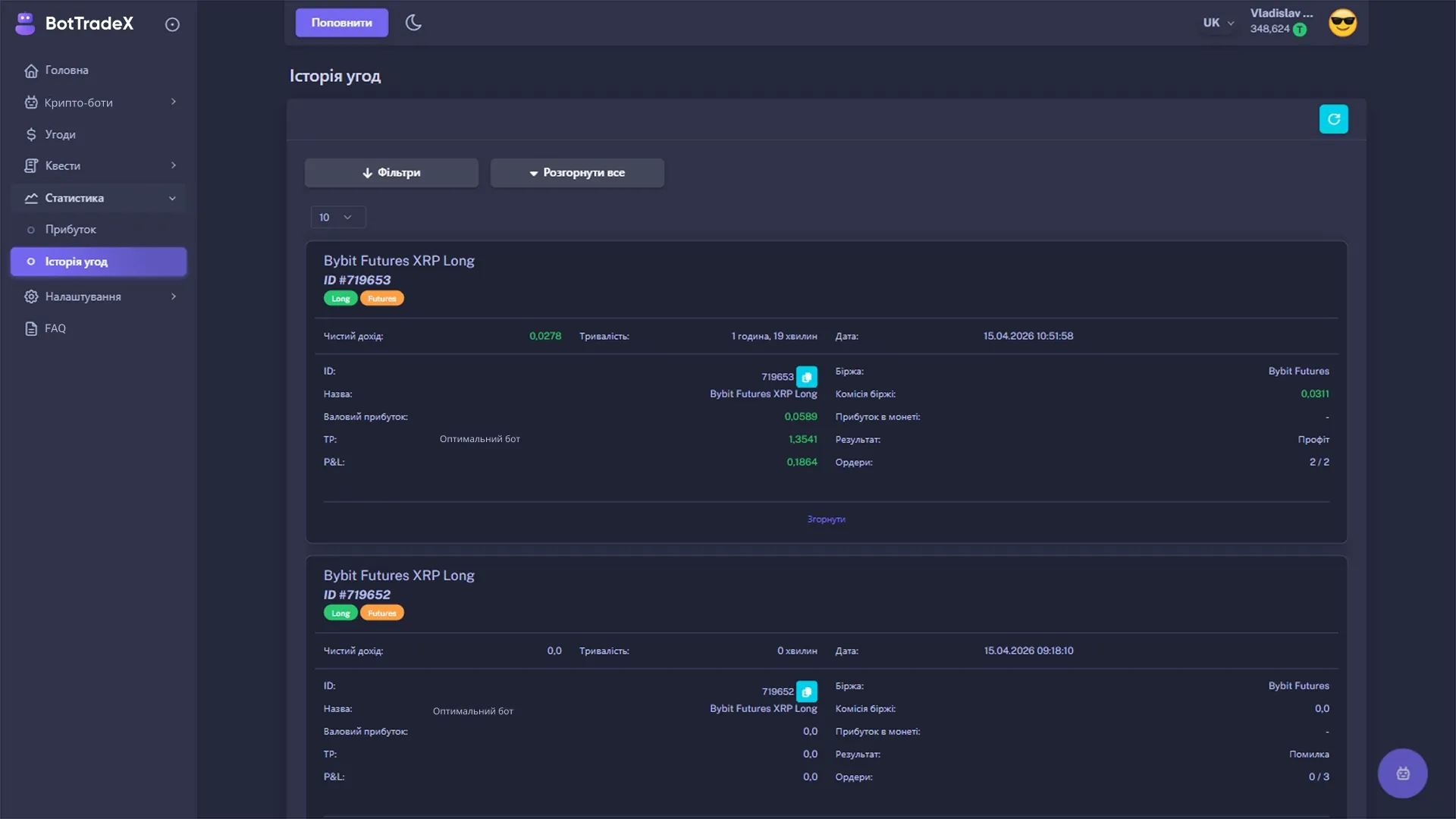The width and height of the screenshot is (1456, 819).
Task: Open the FAQ page
Action: [x=55, y=328]
